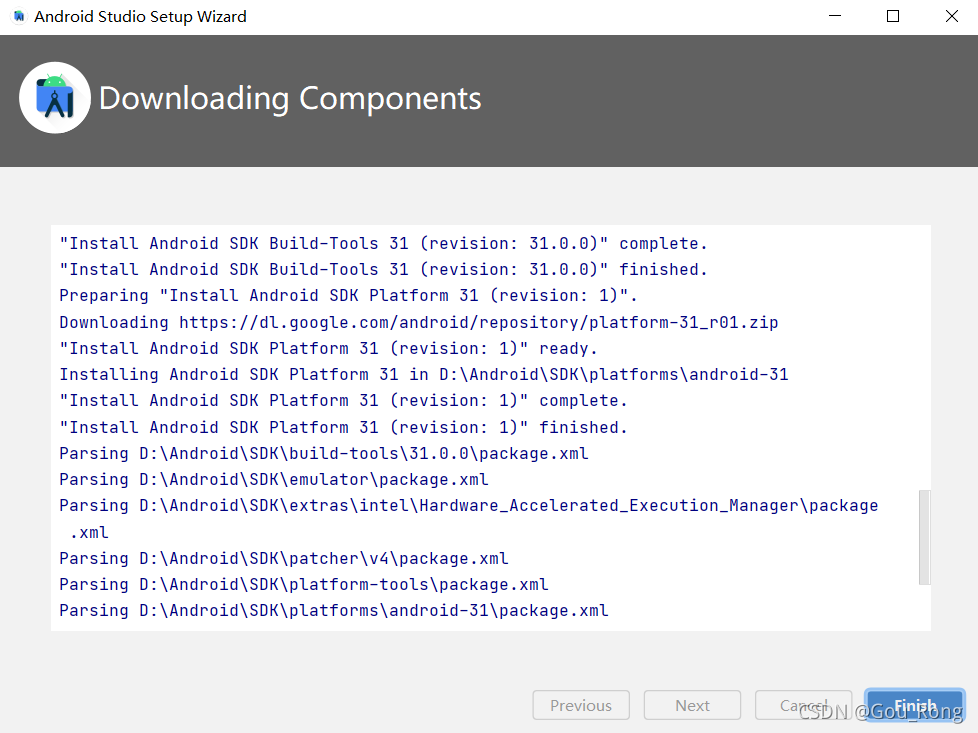The height and width of the screenshot is (733, 978).
Task: Click the 'Downloading Components' heading
Action: coord(290,99)
